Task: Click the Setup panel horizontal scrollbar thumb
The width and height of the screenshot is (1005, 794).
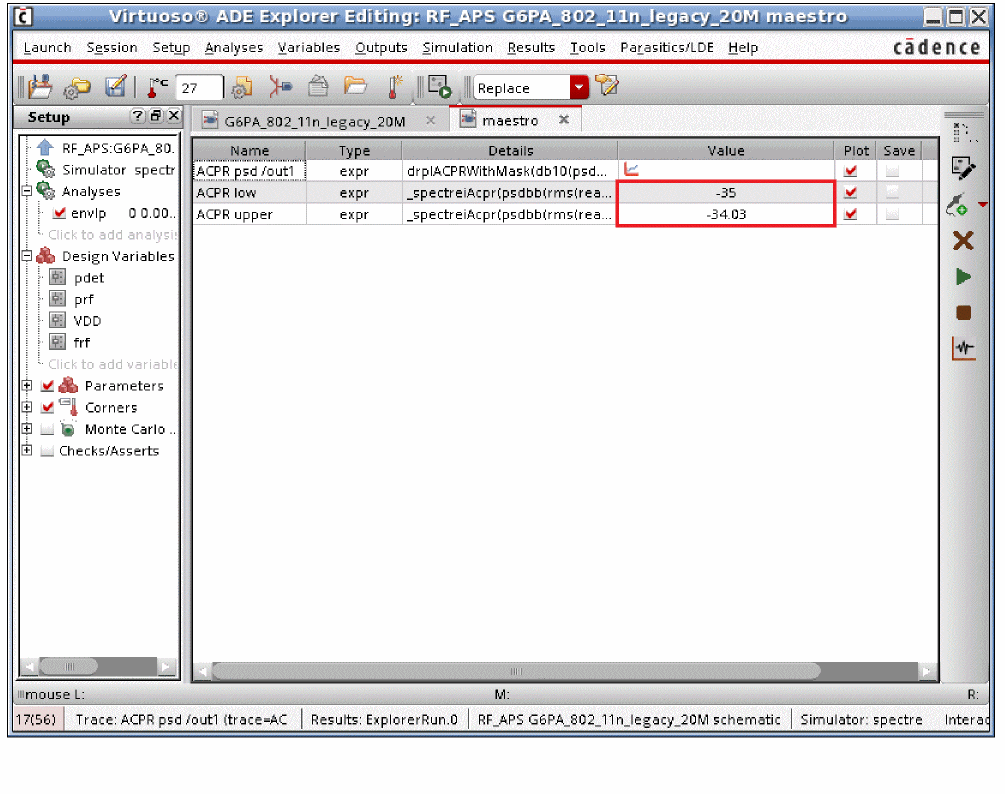Action: (x=69, y=666)
